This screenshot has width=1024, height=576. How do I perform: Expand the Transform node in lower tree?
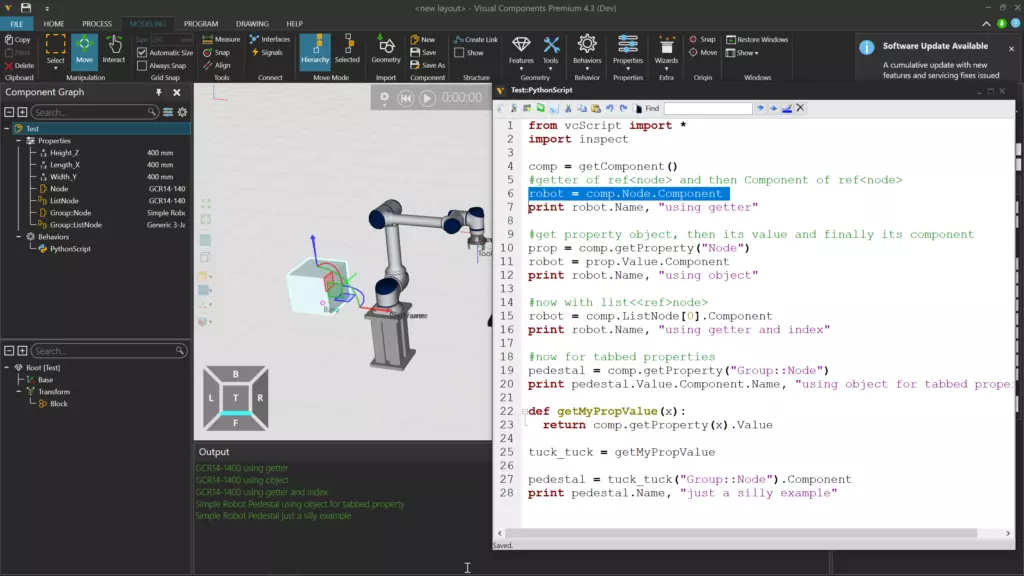[x=18, y=391]
